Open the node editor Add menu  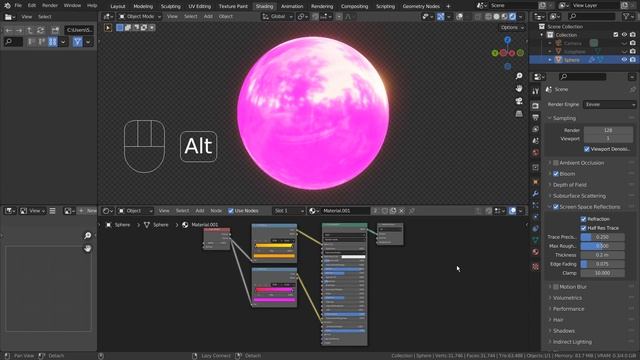(200, 211)
